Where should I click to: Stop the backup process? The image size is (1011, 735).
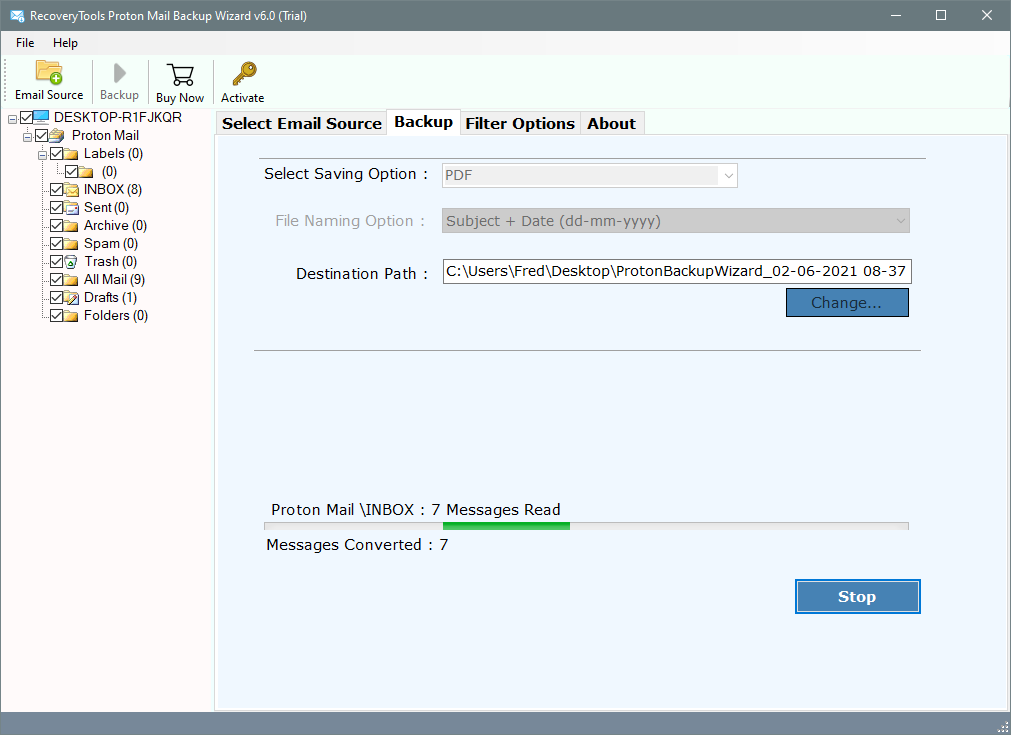tap(858, 597)
